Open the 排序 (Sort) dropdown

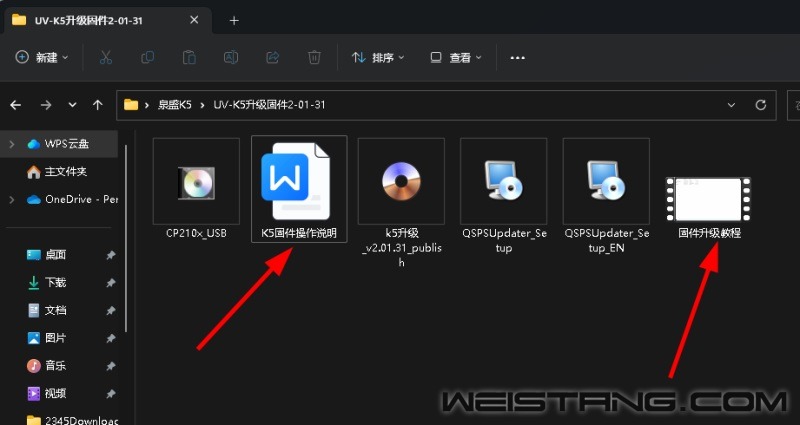coord(378,58)
